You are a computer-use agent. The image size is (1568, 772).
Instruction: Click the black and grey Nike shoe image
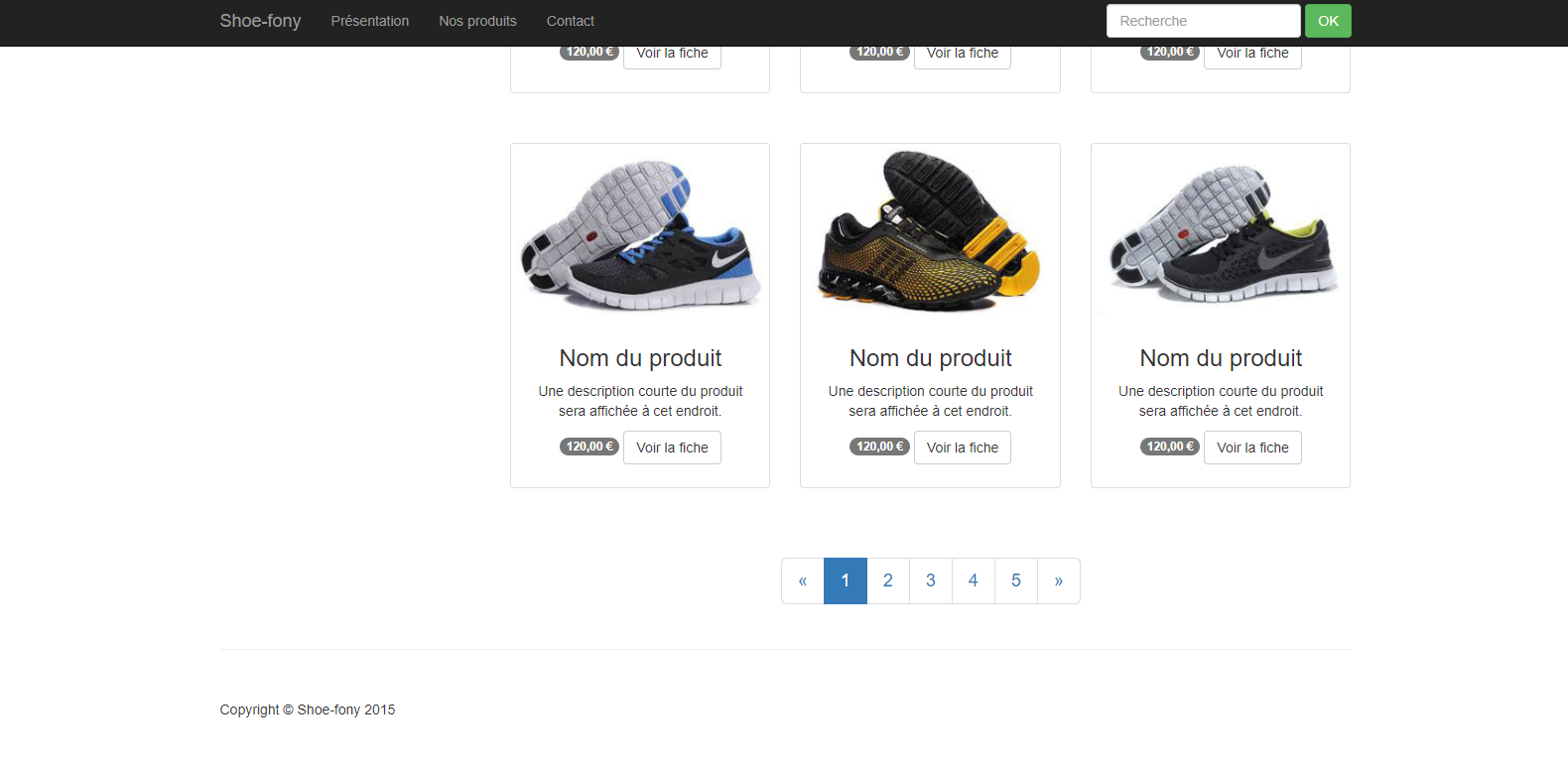(x=1220, y=236)
